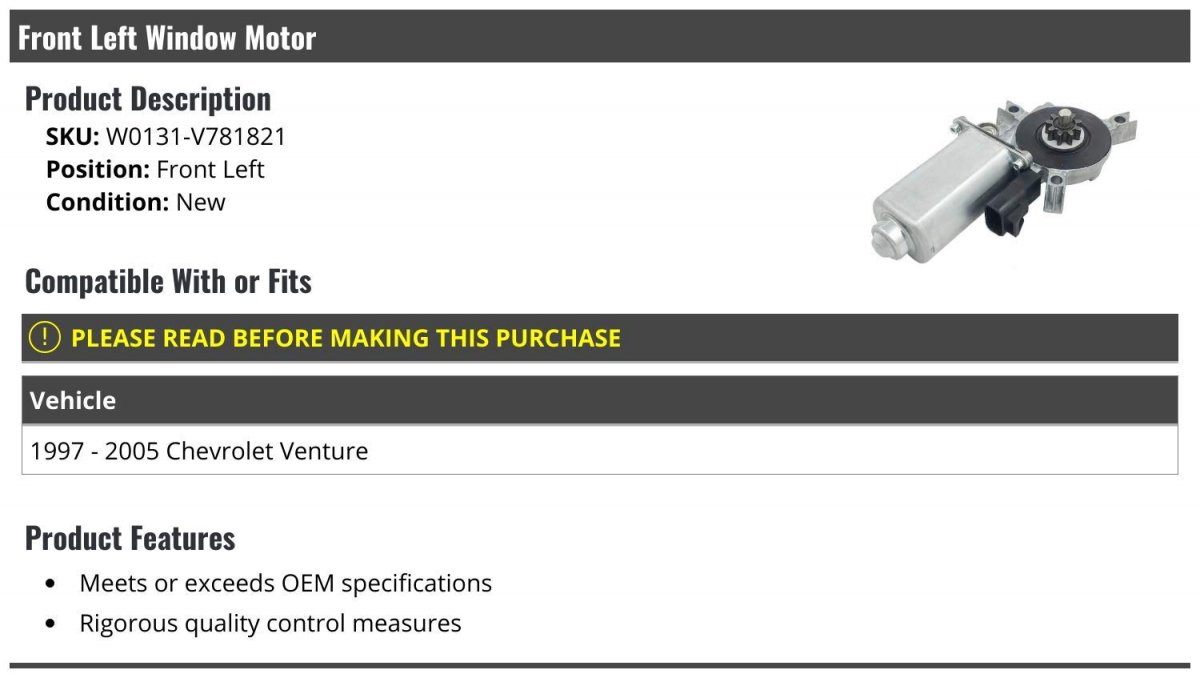The width and height of the screenshot is (1200, 678).
Task: Click the Product Description heading
Action: pos(148,98)
